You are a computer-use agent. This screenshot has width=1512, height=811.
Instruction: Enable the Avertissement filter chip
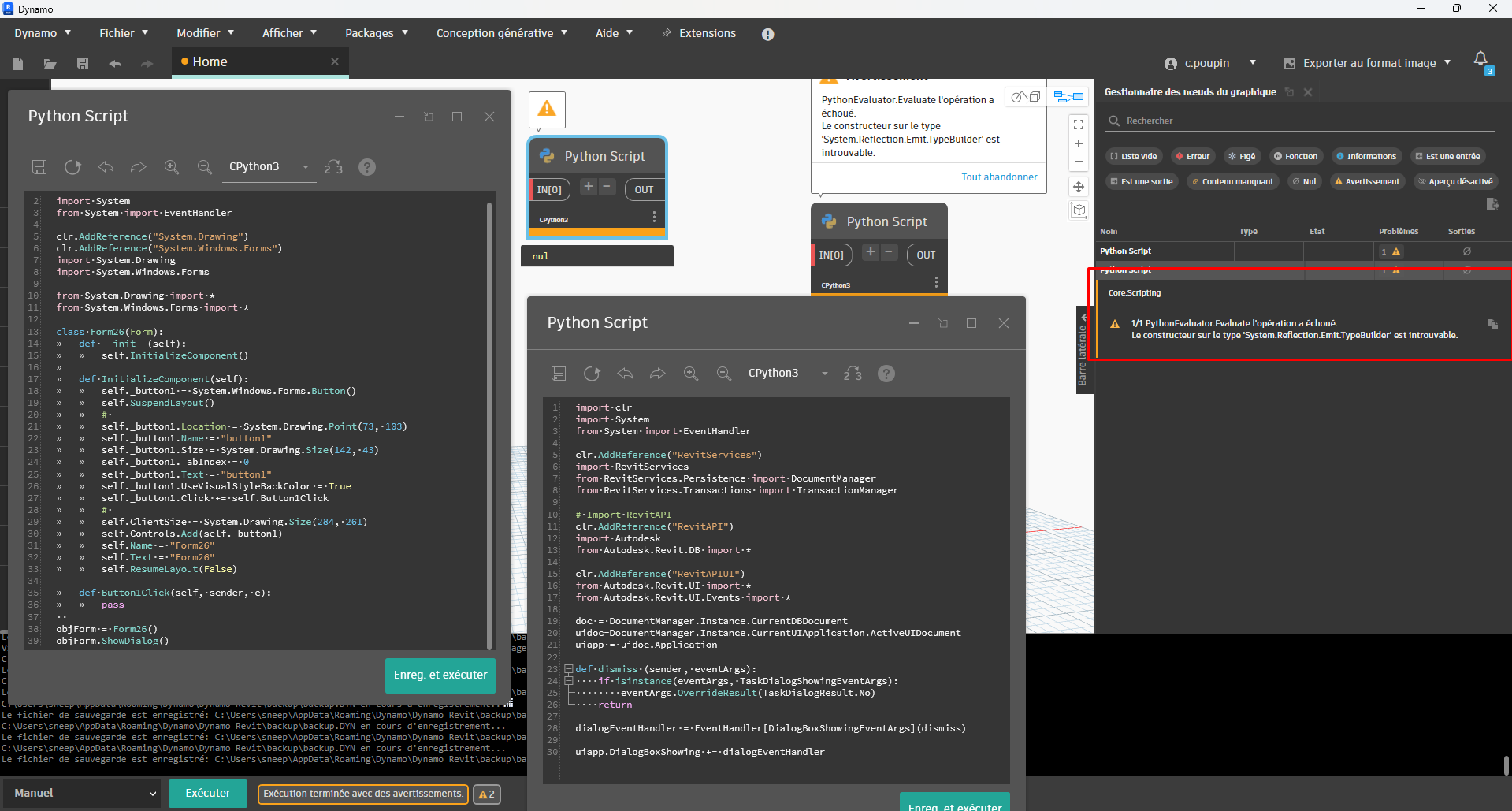pyautogui.click(x=1367, y=181)
